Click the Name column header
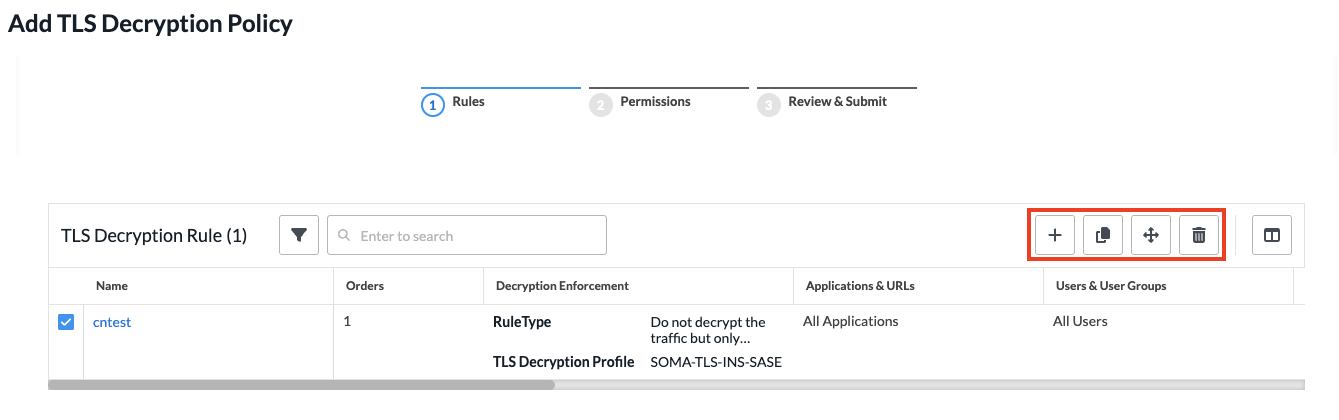Image resolution: width=1339 pixels, height=420 pixels. pyautogui.click(x=112, y=286)
